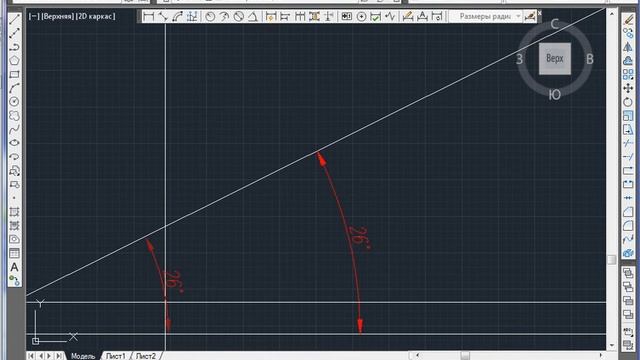Image resolution: width=640 pixels, height=360 pixels.
Task: Click the Ю compass direction on ViewCube
Action: pyautogui.click(x=554, y=95)
